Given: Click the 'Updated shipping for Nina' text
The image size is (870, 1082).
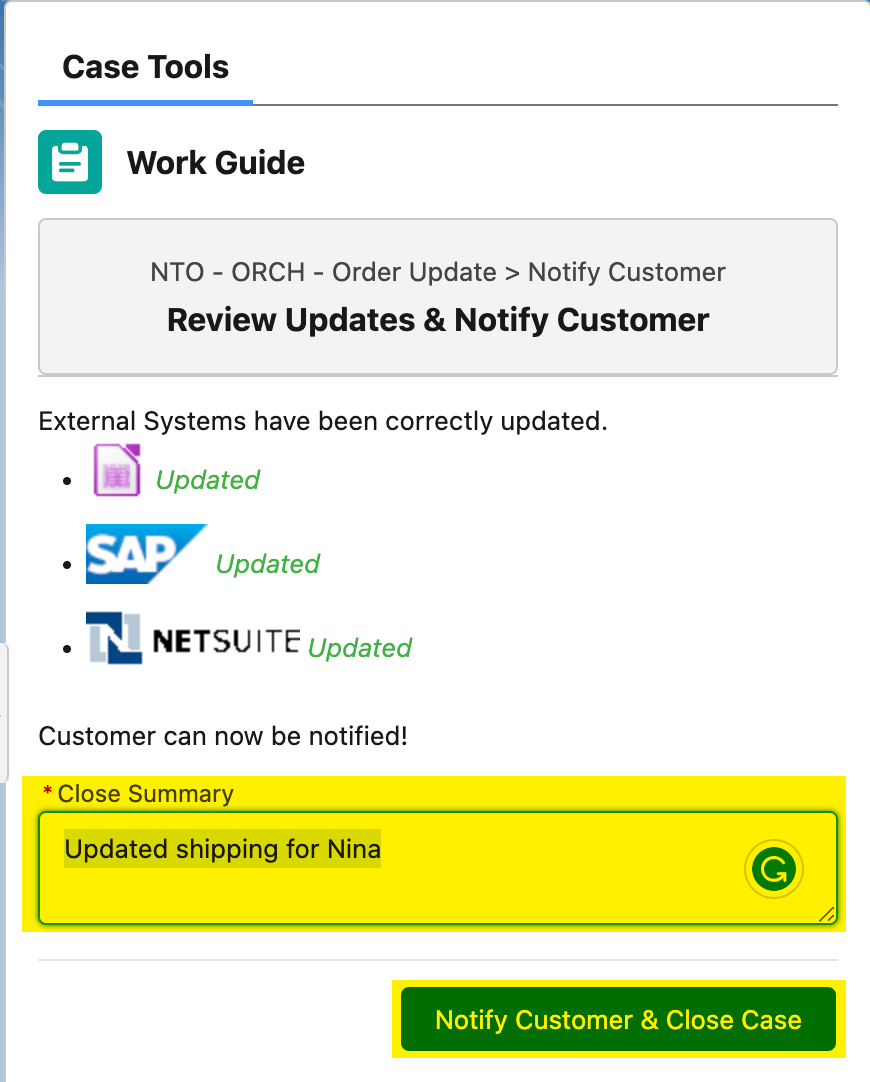Looking at the screenshot, I should tap(222, 849).
